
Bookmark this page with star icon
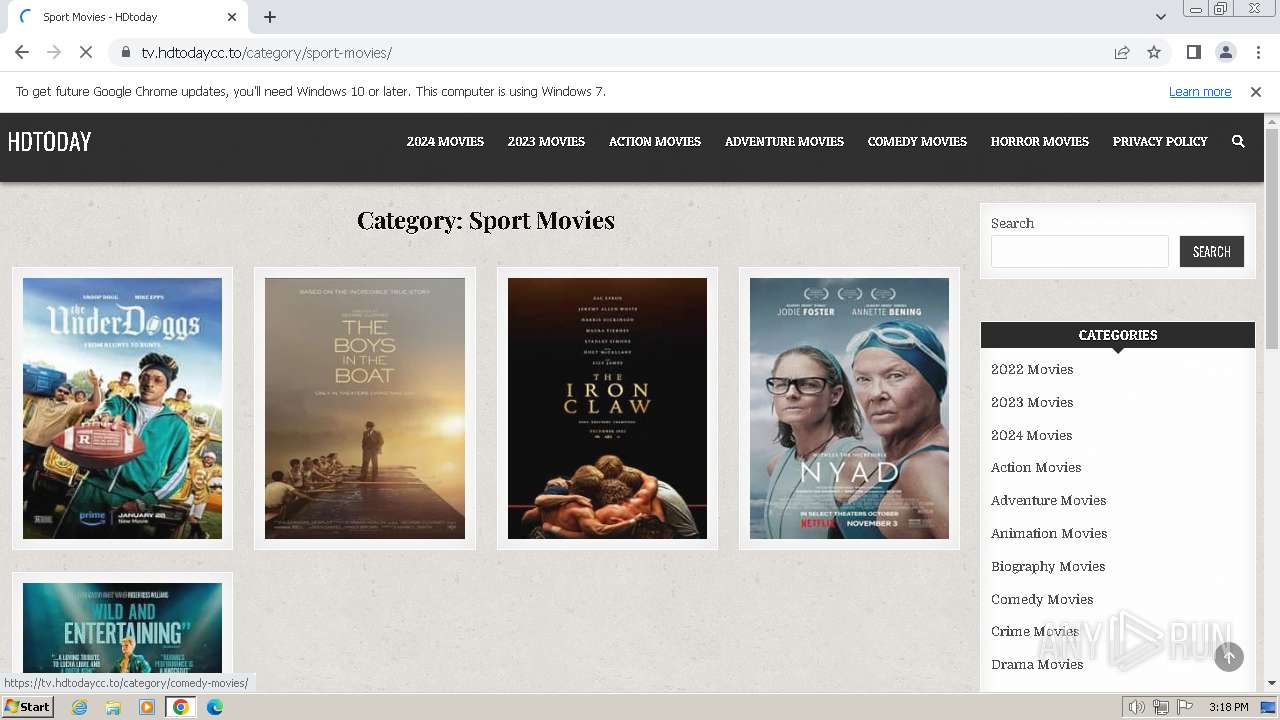(1154, 52)
